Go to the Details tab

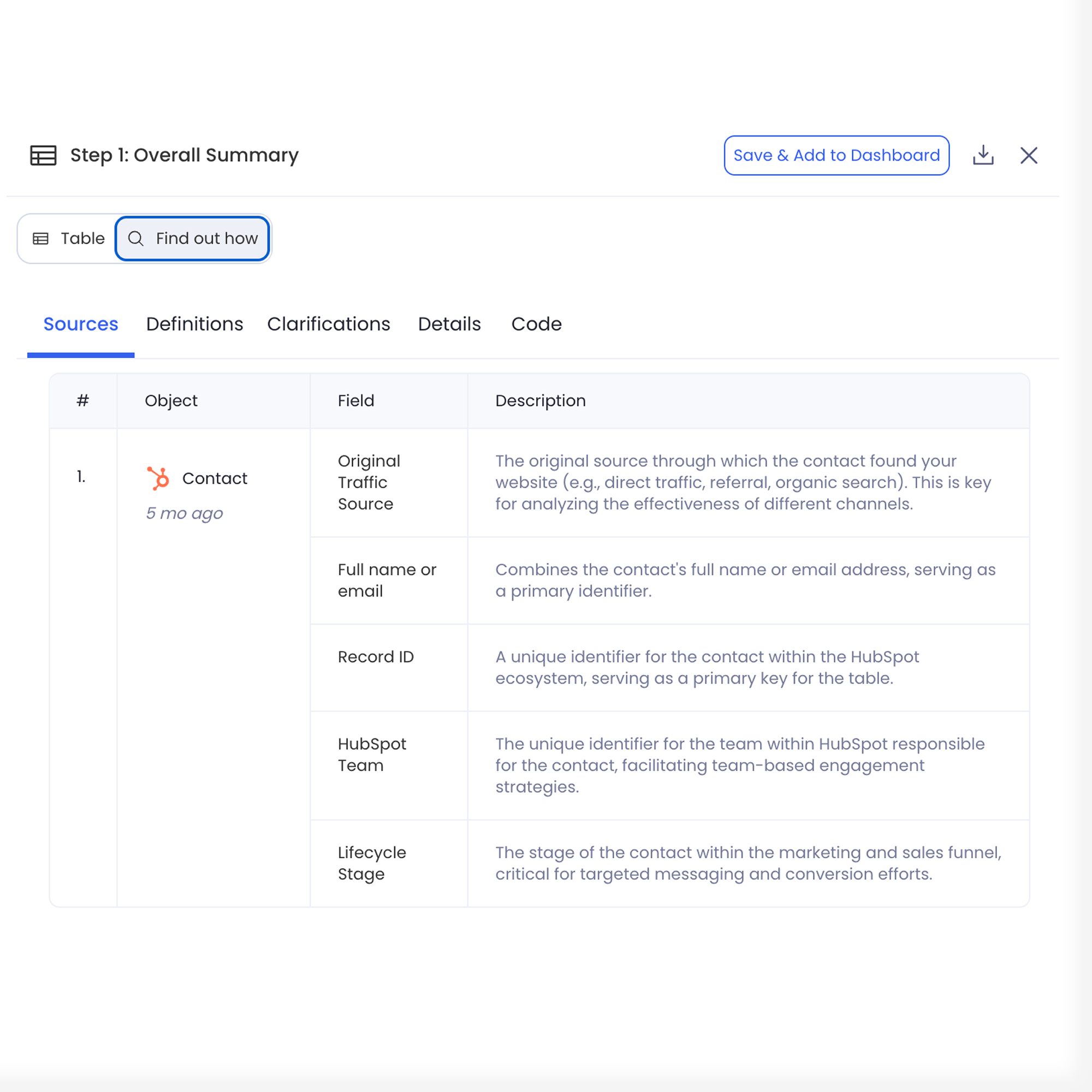[x=449, y=324]
